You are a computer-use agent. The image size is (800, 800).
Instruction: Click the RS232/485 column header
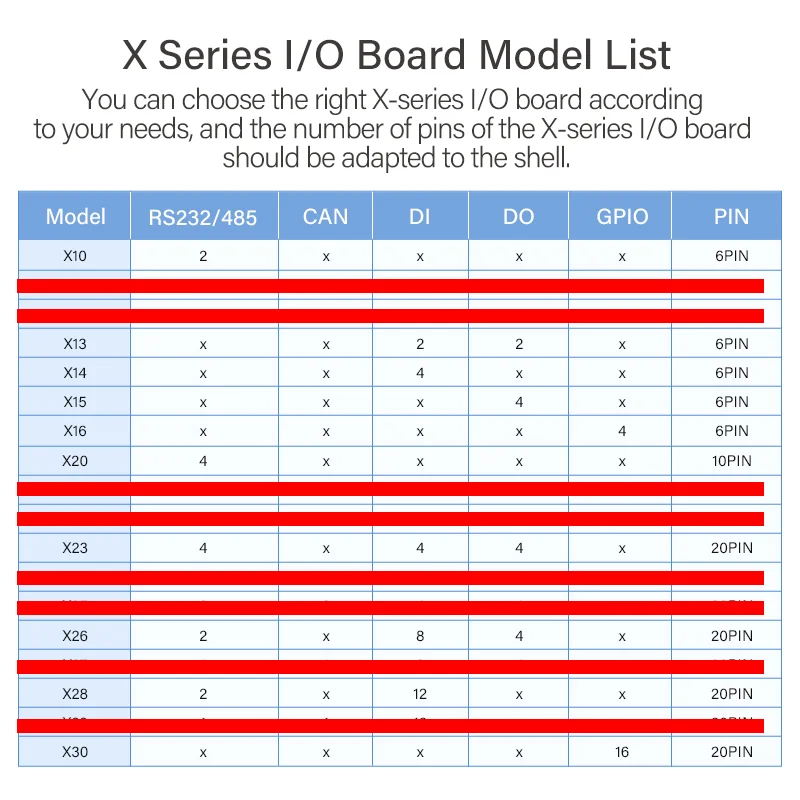[203, 216]
